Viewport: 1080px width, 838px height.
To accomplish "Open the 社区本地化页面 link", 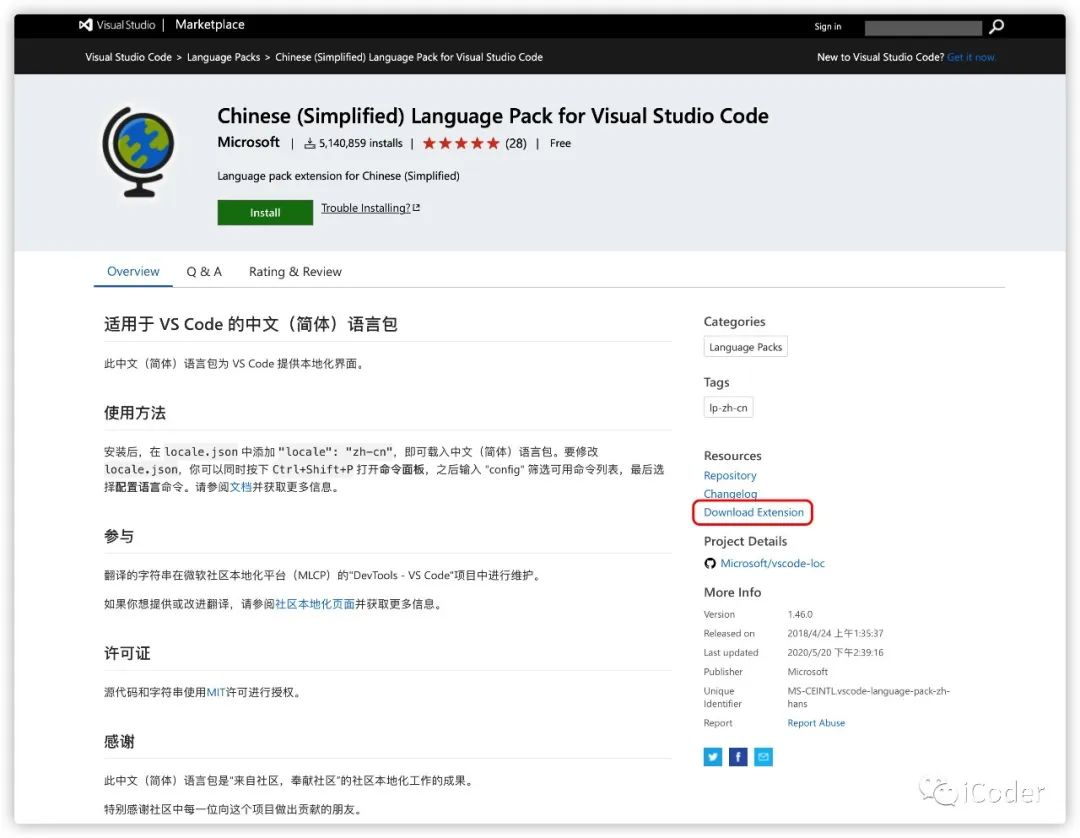I will [x=315, y=604].
